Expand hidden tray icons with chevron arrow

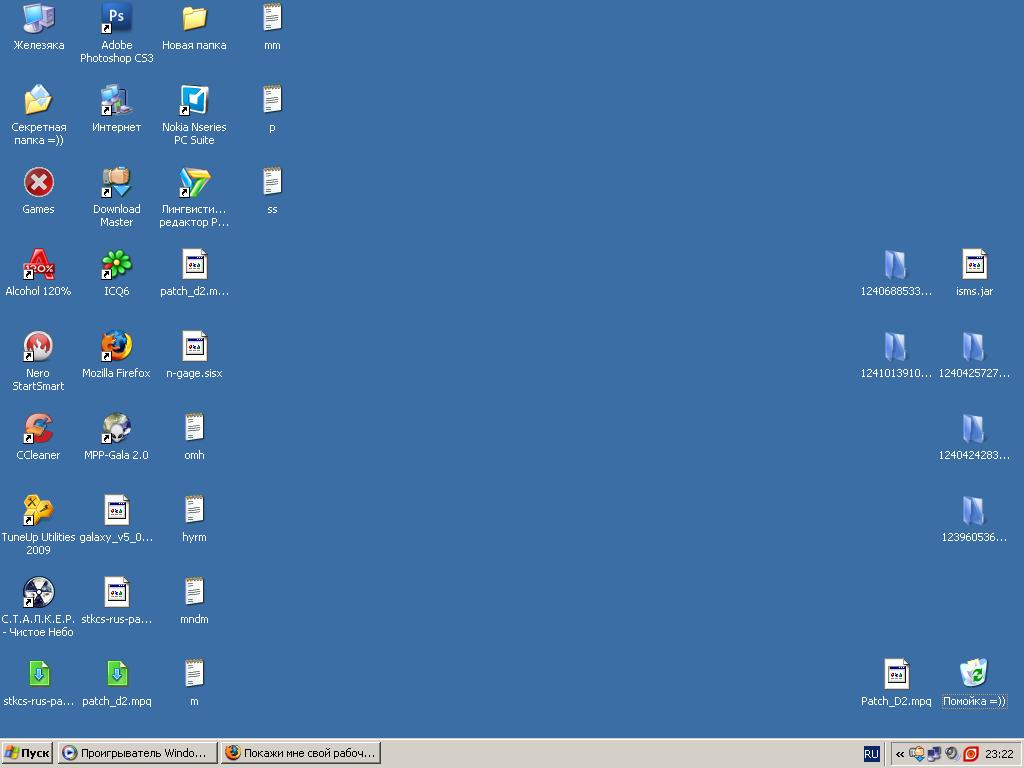(900, 754)
